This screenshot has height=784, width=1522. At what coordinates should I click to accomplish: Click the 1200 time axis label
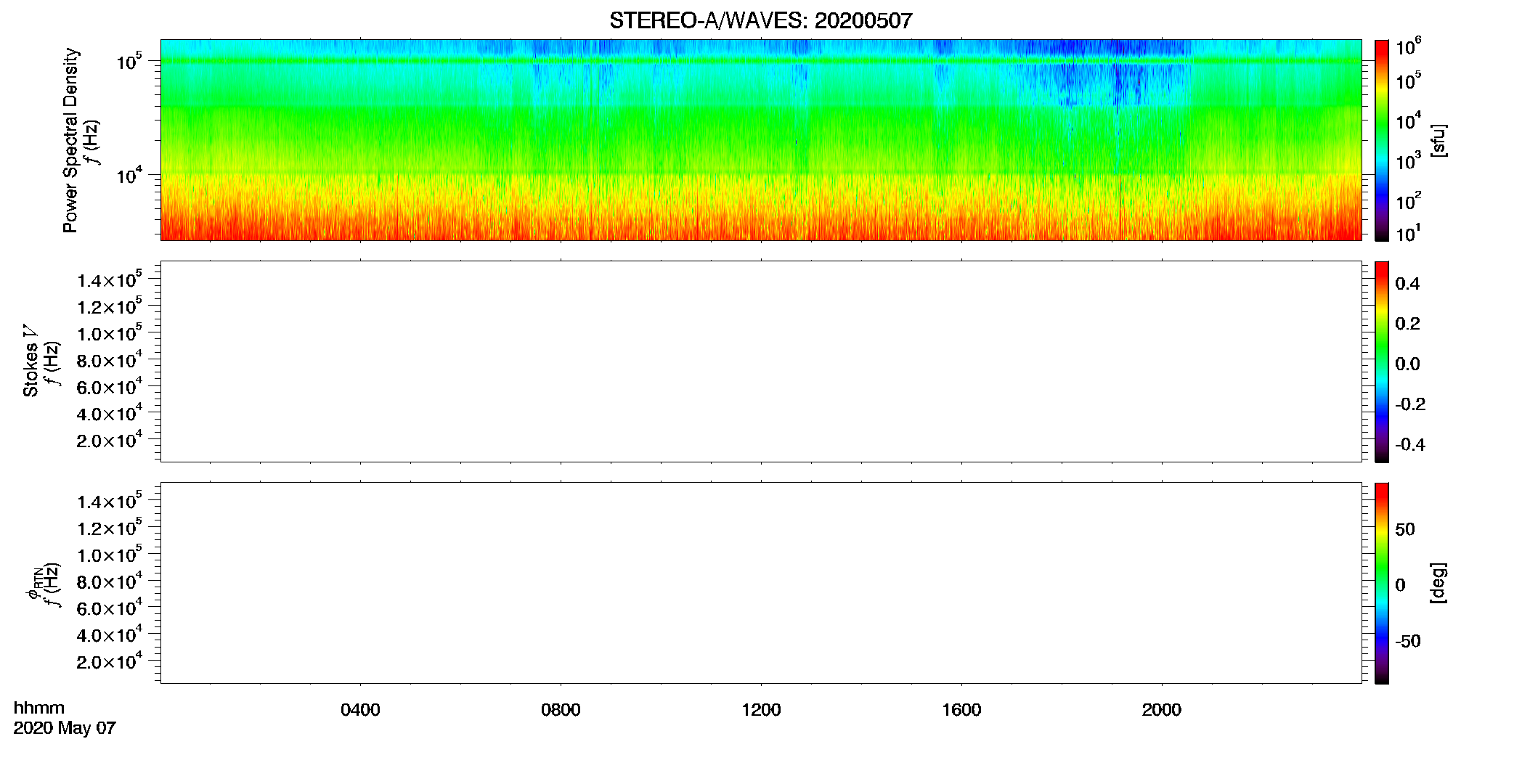[x=761, y=710]
